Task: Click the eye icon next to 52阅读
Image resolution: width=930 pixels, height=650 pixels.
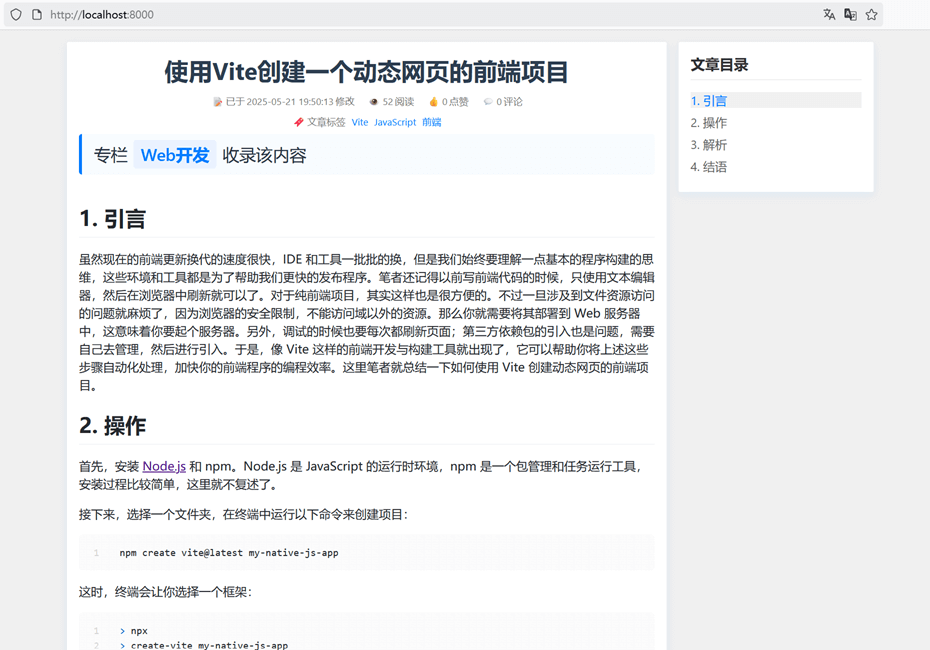Action: [373, 101]
